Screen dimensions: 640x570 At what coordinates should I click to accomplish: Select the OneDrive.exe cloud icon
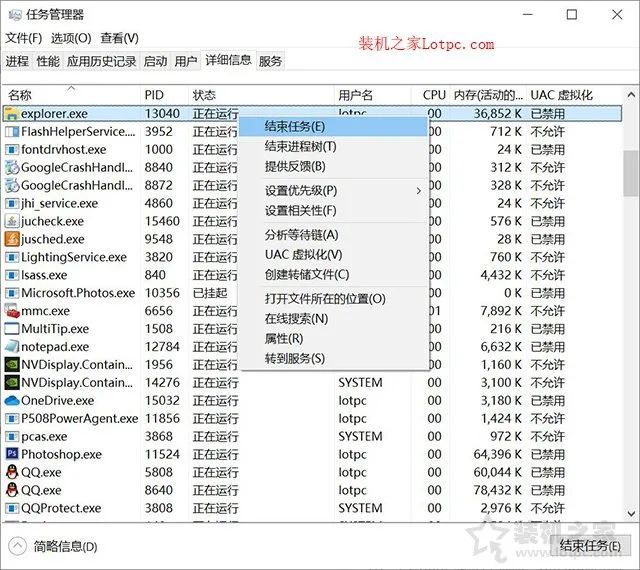[12, 400]
